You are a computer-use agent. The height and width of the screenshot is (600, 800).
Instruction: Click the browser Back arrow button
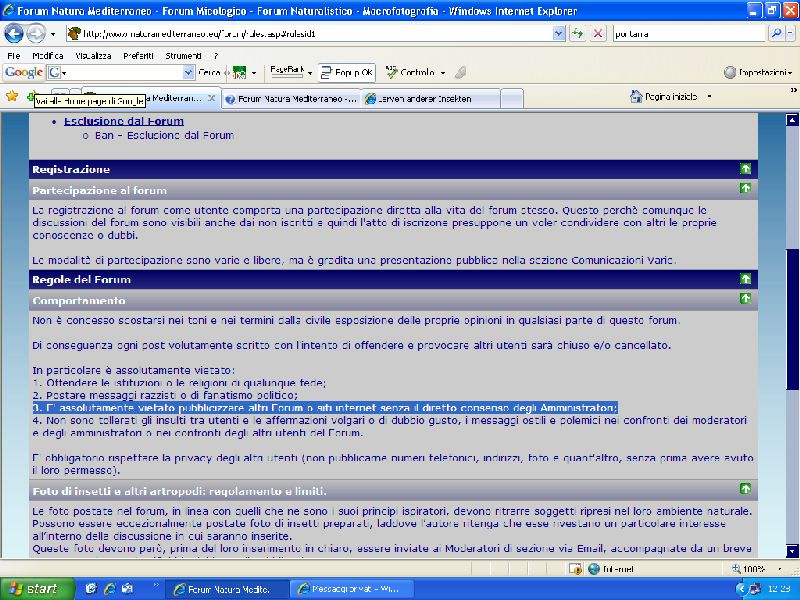(x=14, y=33)
